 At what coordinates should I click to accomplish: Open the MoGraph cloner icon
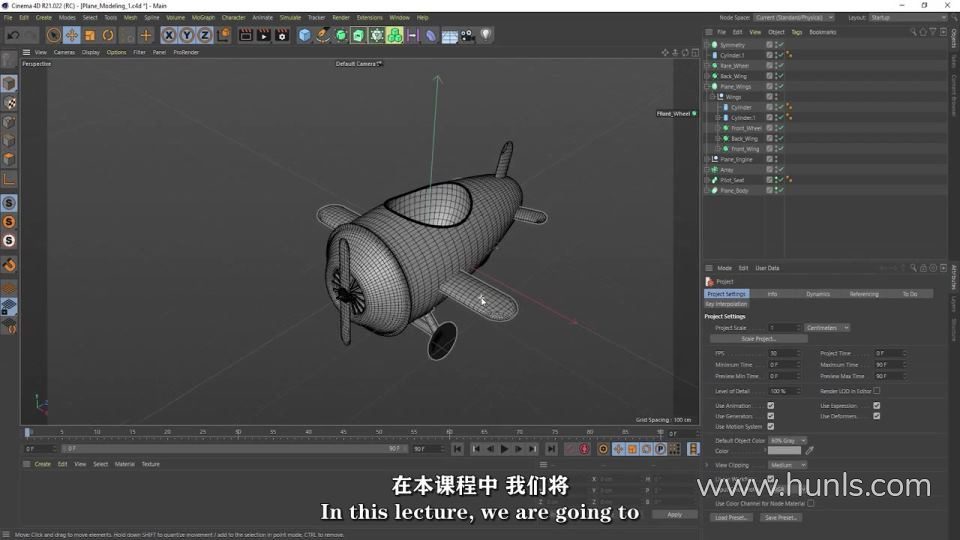coord(395,36)
